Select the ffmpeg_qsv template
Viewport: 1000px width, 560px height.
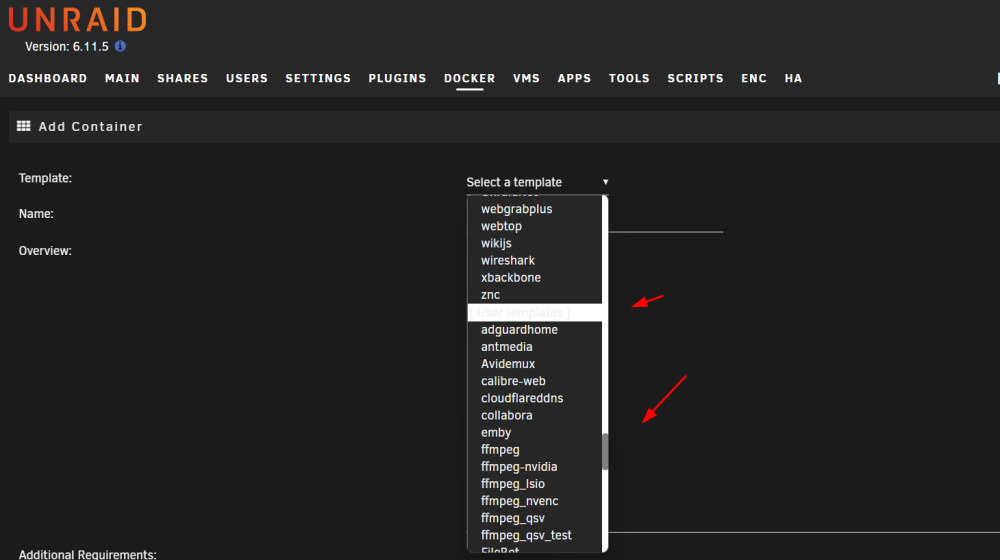[534, 519]
